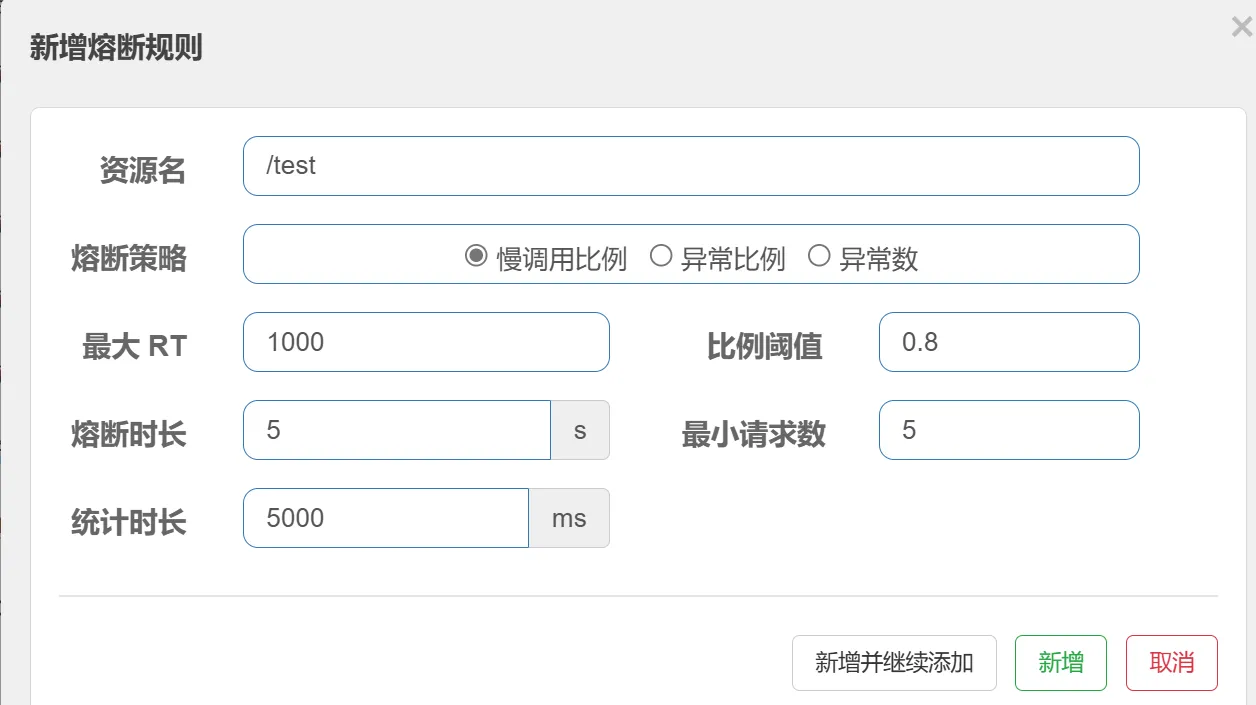Viewport: 1256px width, 705px height.
Task: Click the green 新增 button
Action: [1060, 663]
